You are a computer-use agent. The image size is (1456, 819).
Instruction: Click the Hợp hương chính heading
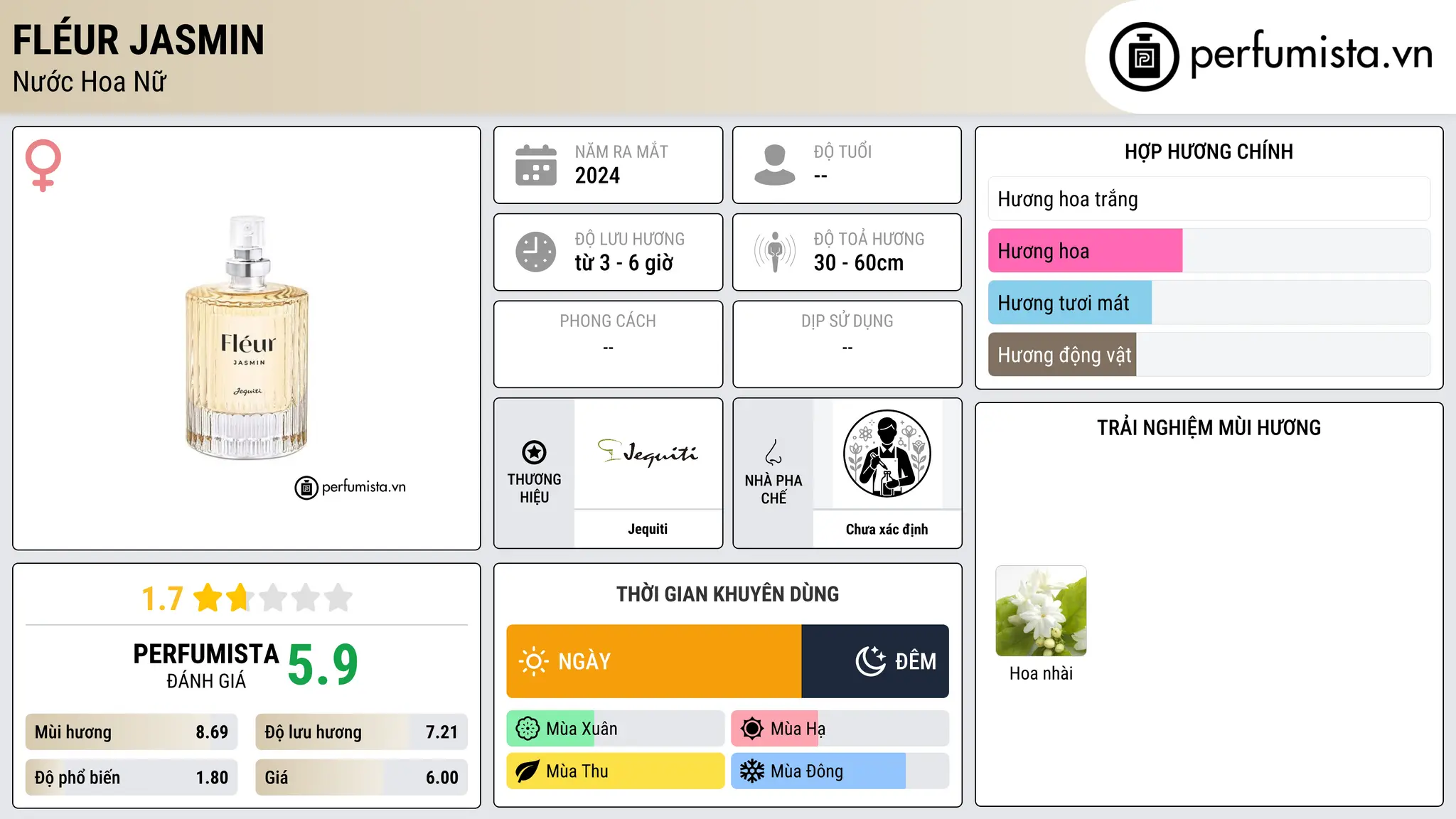coord(1209,151)
